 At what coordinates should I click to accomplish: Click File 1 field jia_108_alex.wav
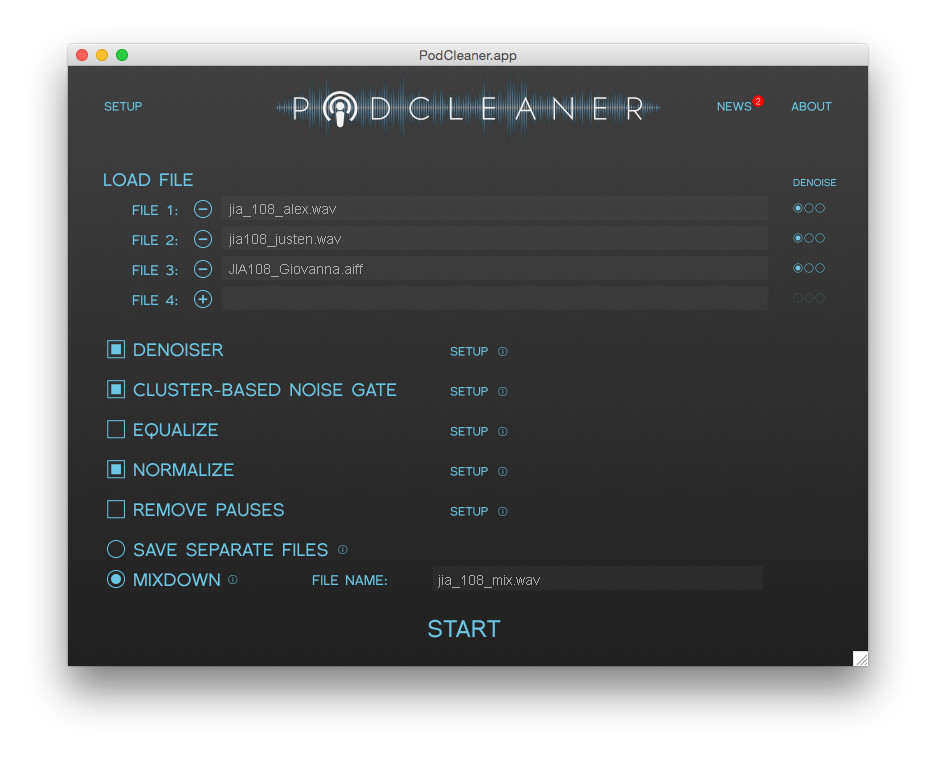tap(495, 209)
